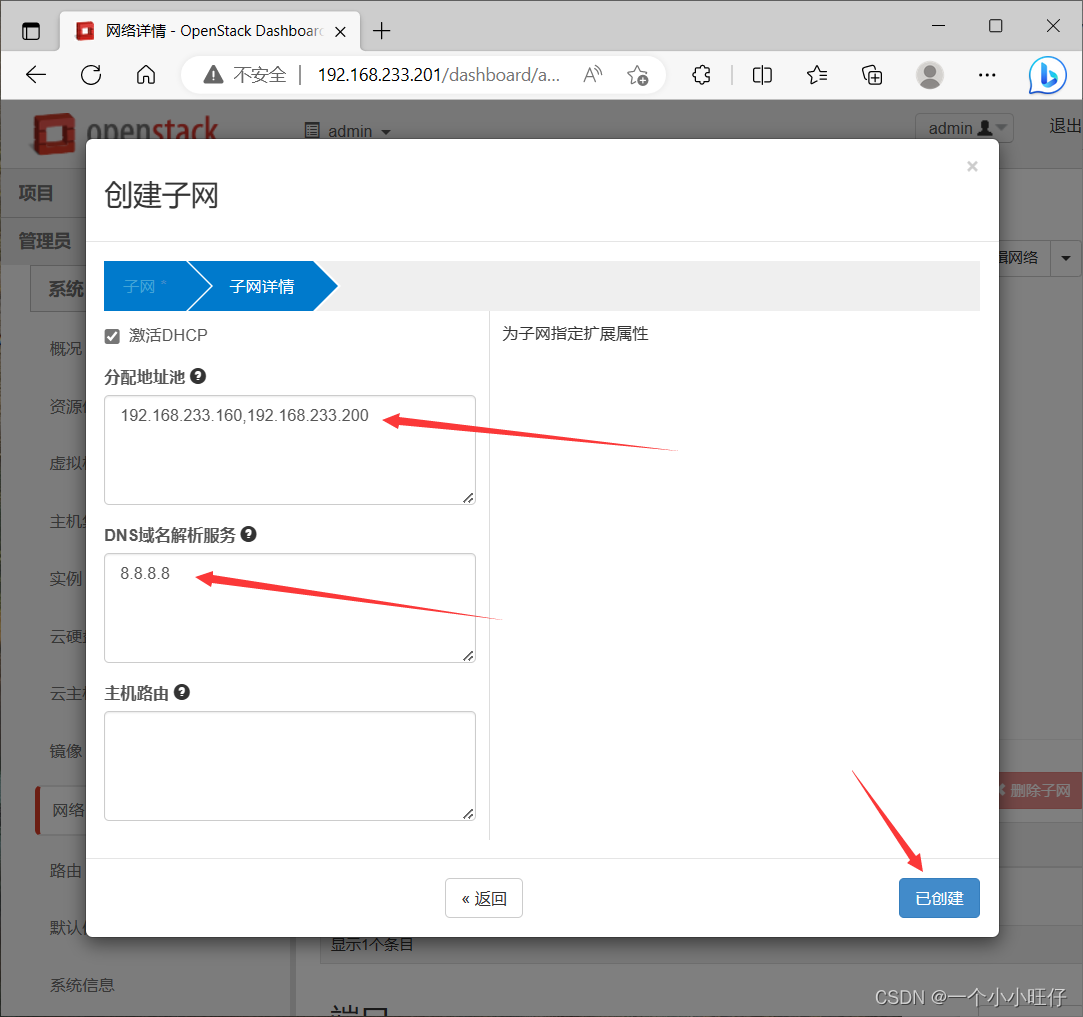Click the 分配地址池 text area
The image size is (1083, 1017).
click(290, 450)
